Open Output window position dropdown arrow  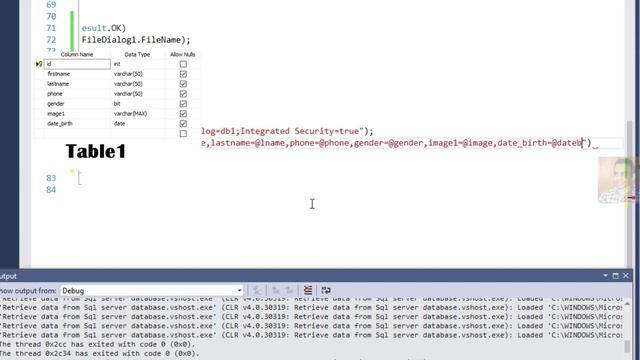click(x=605, y=276)
